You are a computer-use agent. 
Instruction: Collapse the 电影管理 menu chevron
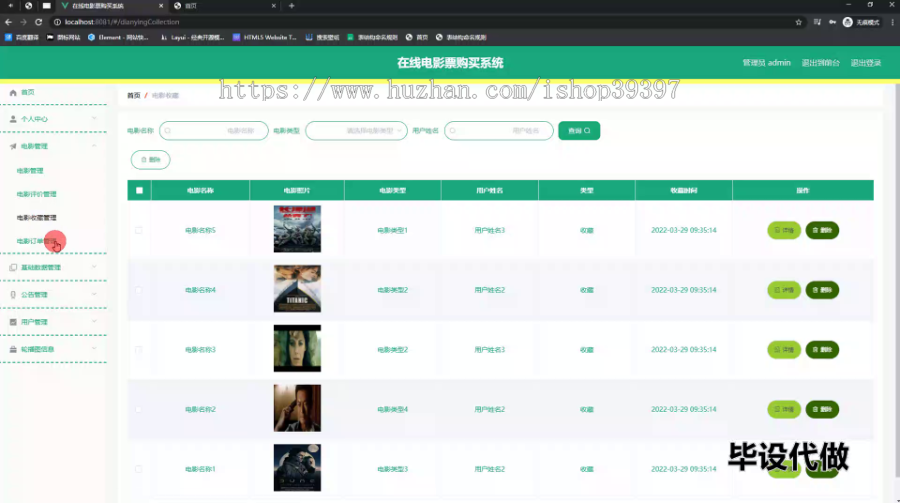pos(94,146)
